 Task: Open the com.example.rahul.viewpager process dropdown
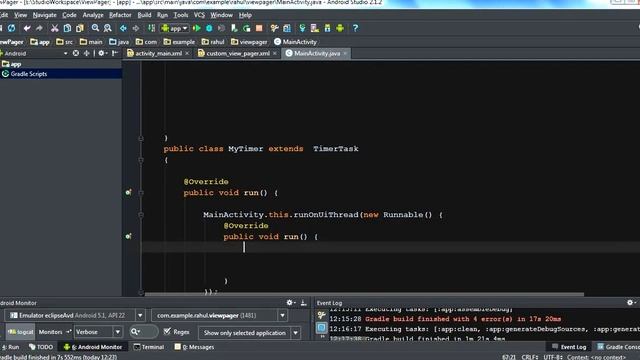(x=282, y=315)
